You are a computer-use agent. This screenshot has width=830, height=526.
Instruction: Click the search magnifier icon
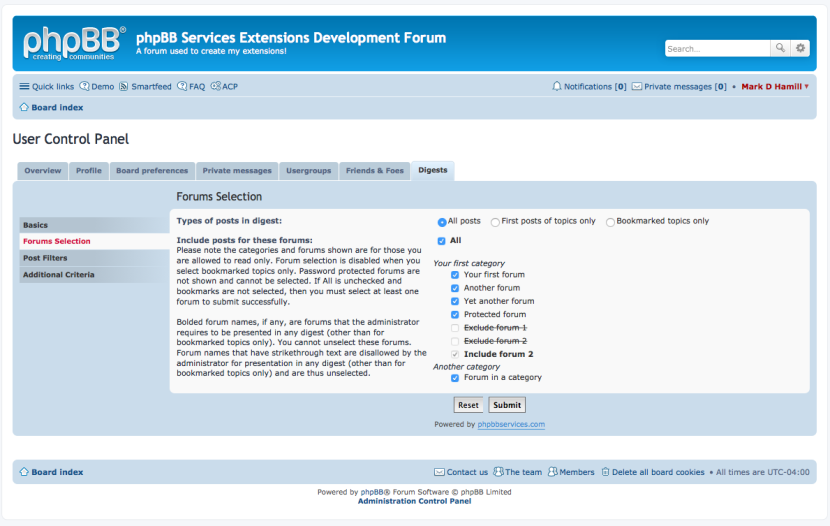pos(780,48)
